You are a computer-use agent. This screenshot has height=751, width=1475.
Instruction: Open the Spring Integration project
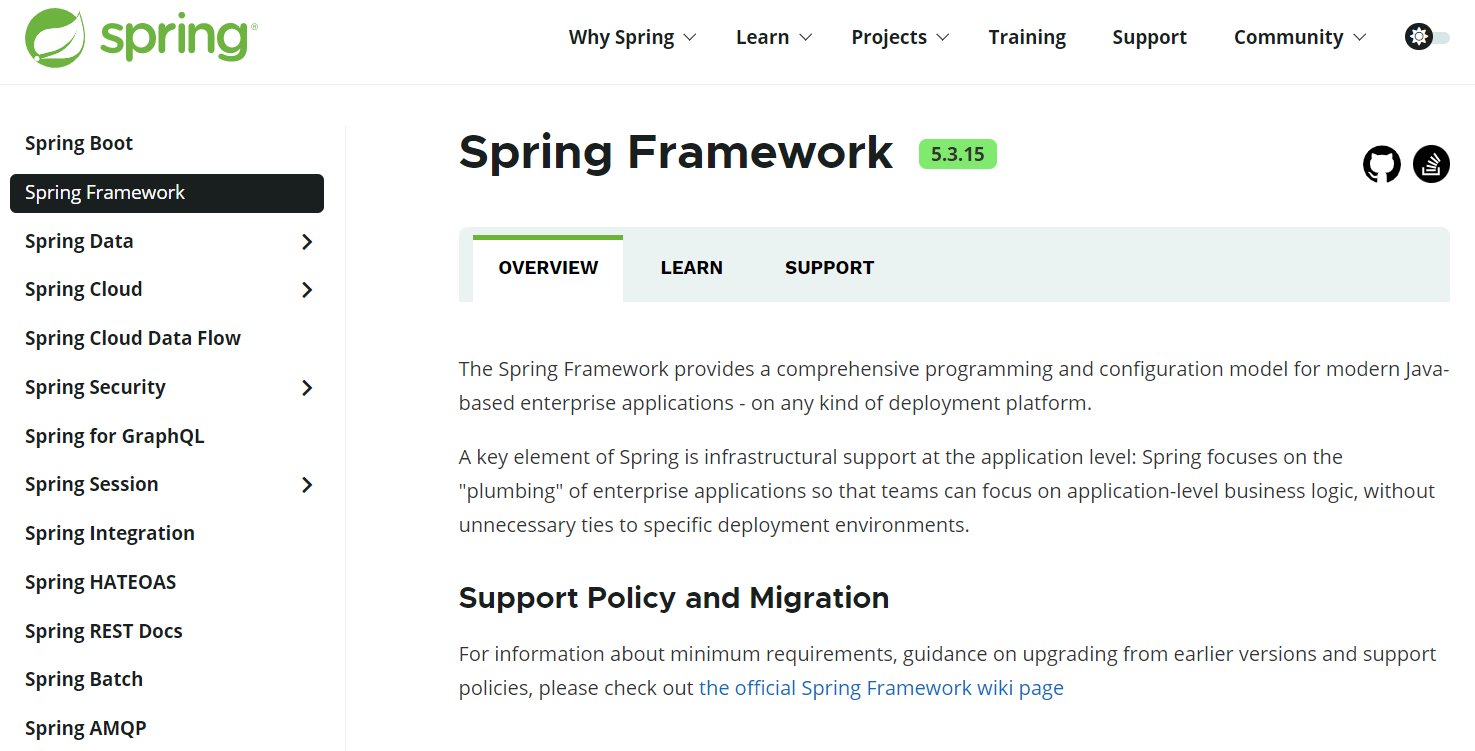109,532
